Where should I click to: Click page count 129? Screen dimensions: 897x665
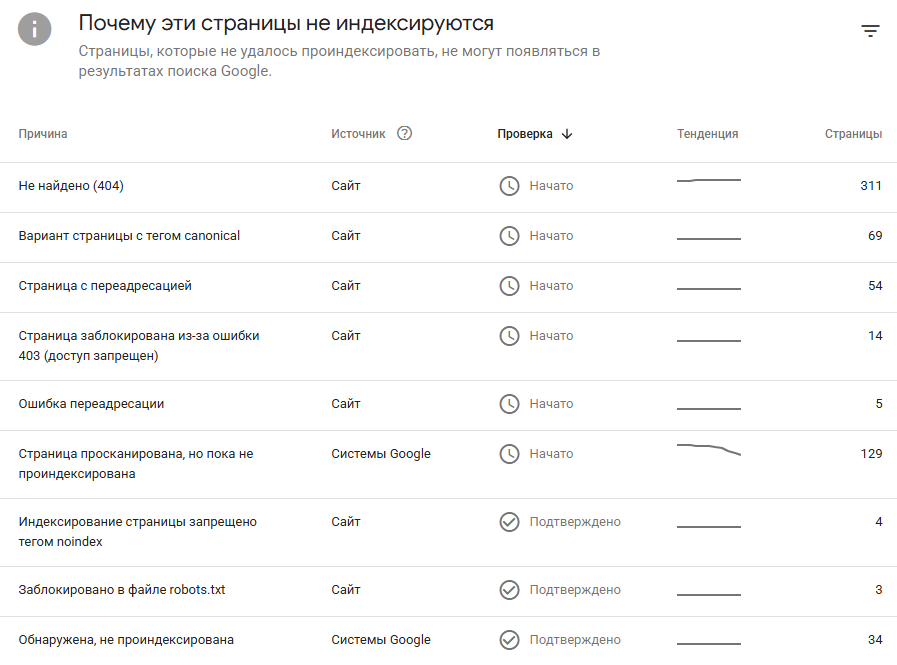[x=871, y=454]
